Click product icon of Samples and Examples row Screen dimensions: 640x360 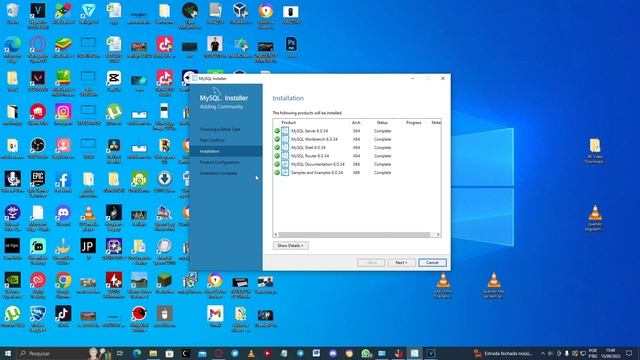[285, 173]
